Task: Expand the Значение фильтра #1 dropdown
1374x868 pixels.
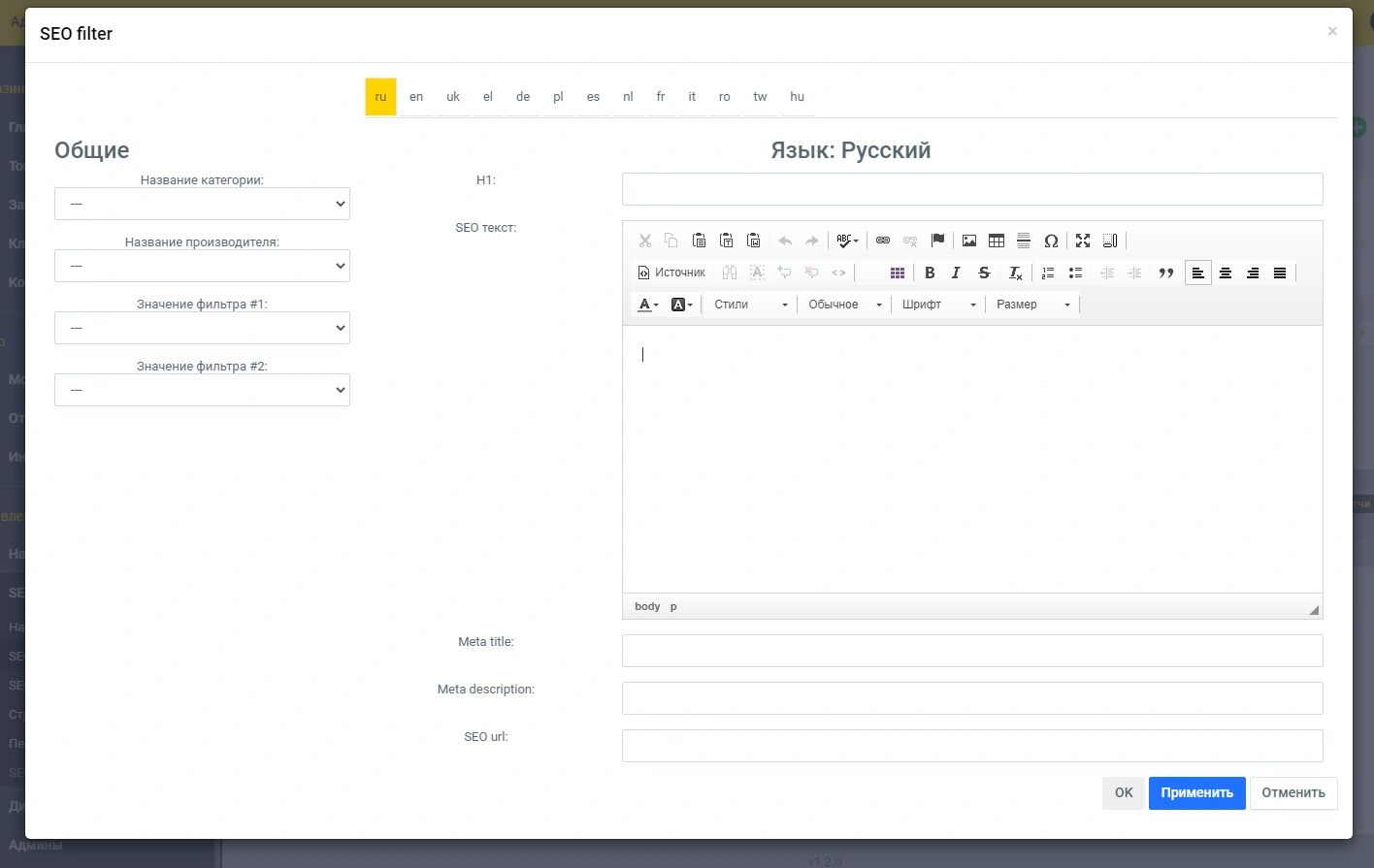Action: tap(202, 328)
